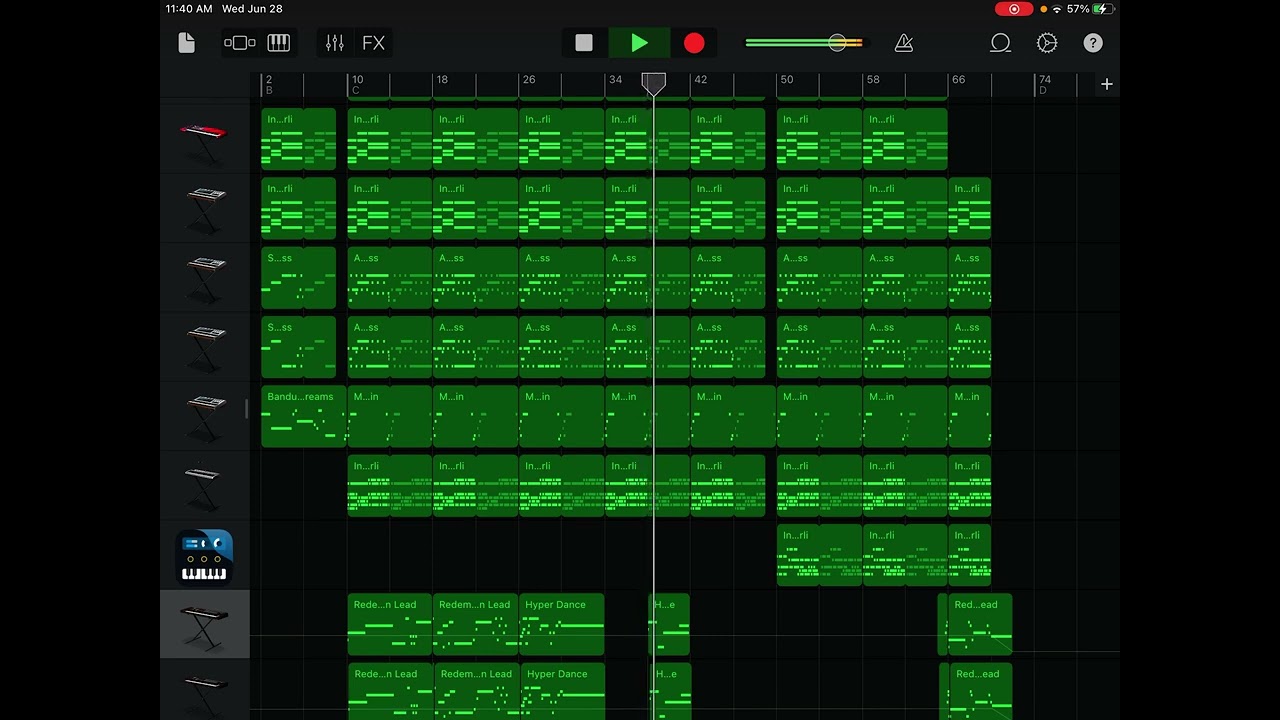Select In...rli region at bar 66, second track
This screenshot has width=1280, height=720.
tap(969, 208)
